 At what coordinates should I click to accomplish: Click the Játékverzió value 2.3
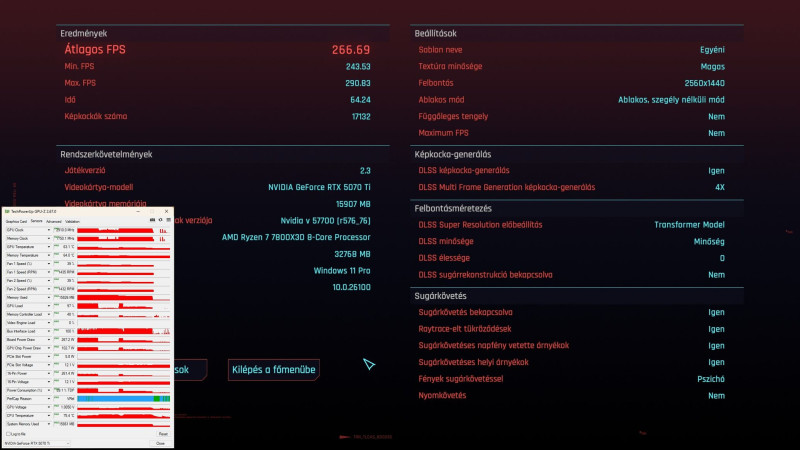pos(365,170)
